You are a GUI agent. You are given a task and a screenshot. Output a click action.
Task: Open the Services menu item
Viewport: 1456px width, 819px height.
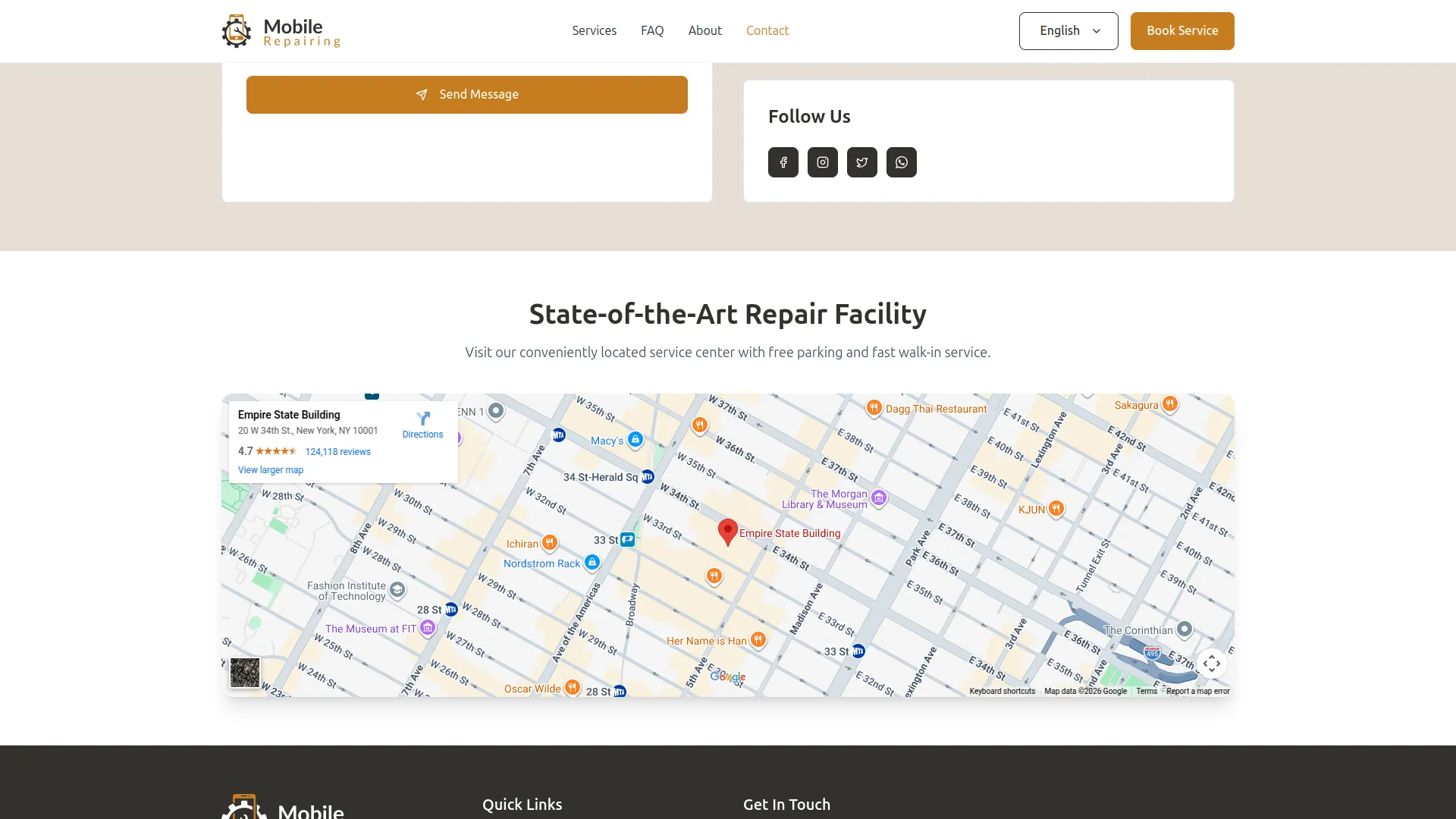tap(594, 30)
